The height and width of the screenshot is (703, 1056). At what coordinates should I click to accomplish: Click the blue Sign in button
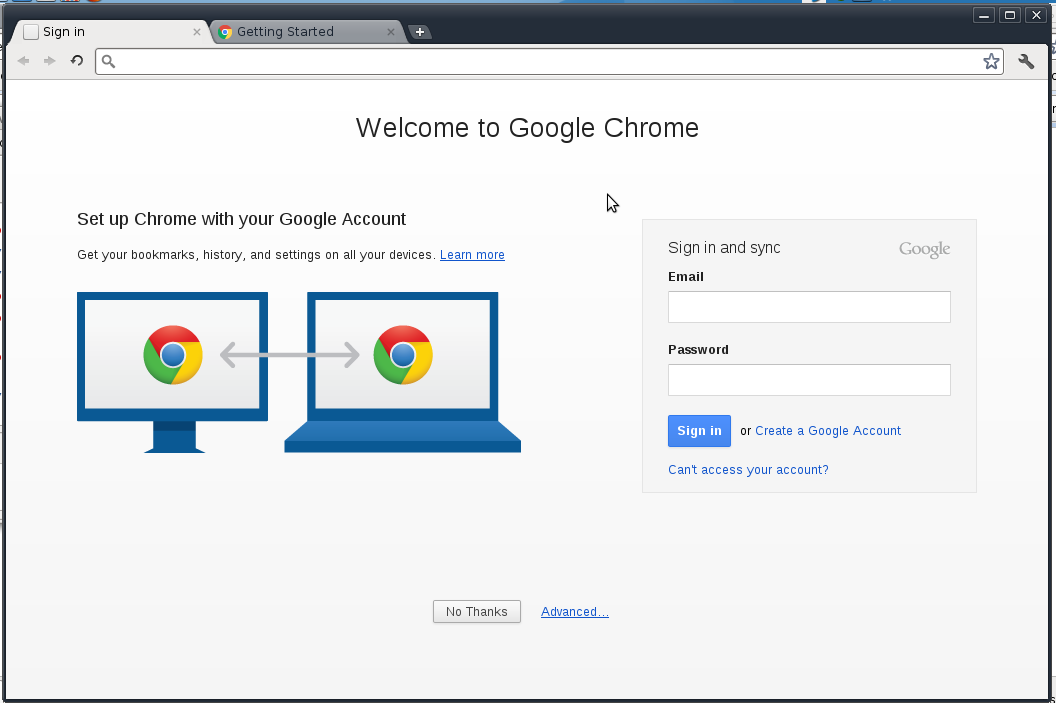point(699,431)
